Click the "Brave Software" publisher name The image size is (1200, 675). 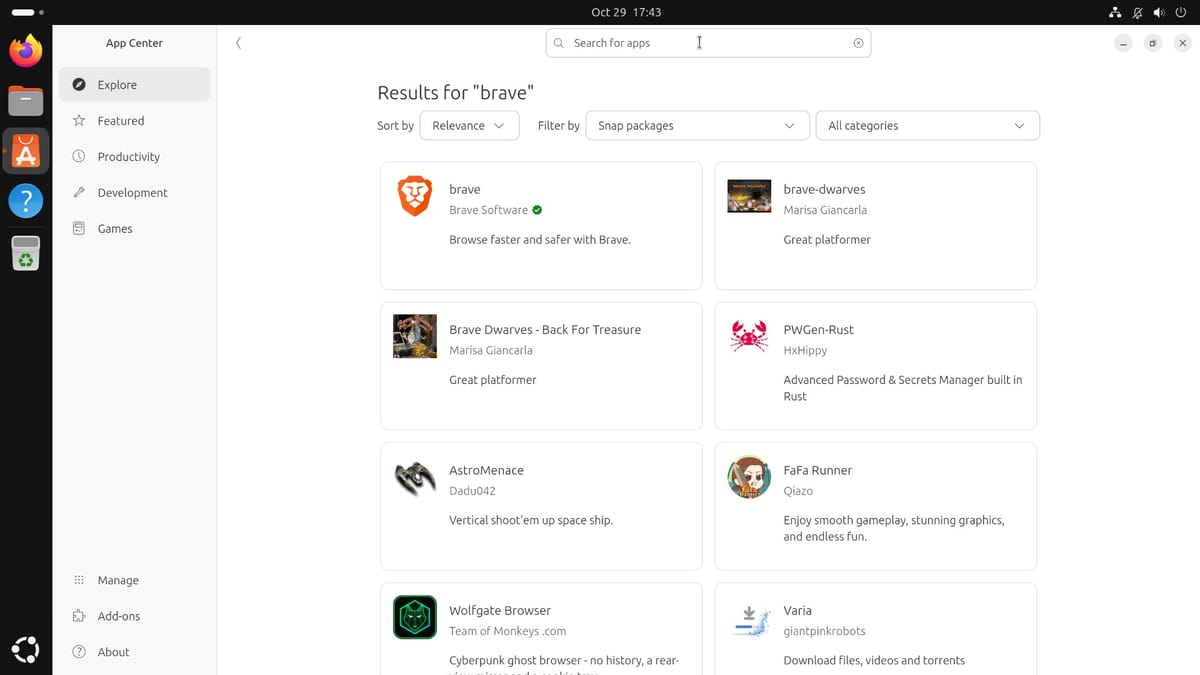(488, 210)
